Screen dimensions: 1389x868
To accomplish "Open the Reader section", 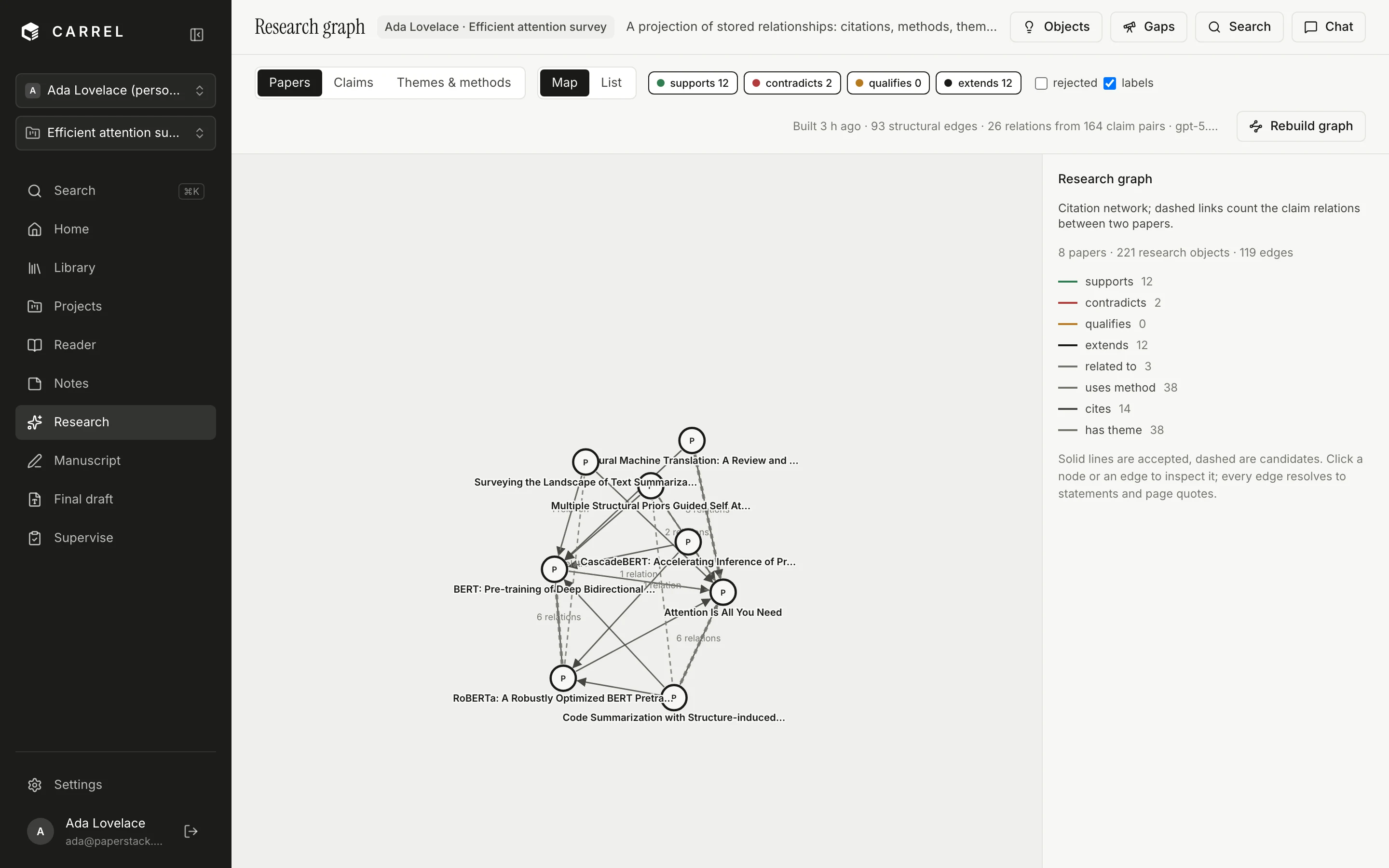I will click(x=115, y=345).
